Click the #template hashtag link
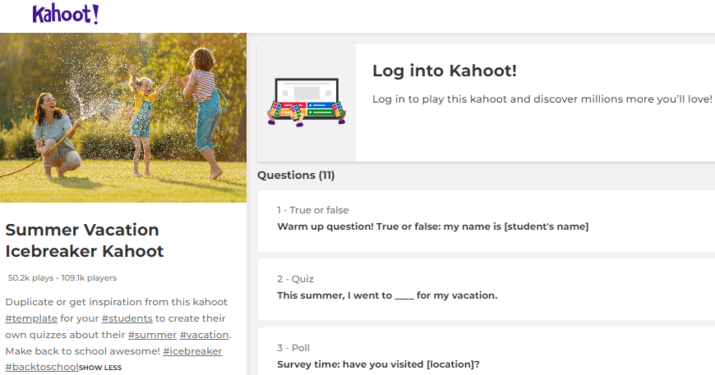Viewport: 715px width, 375px height. click(x=31, y=318)
